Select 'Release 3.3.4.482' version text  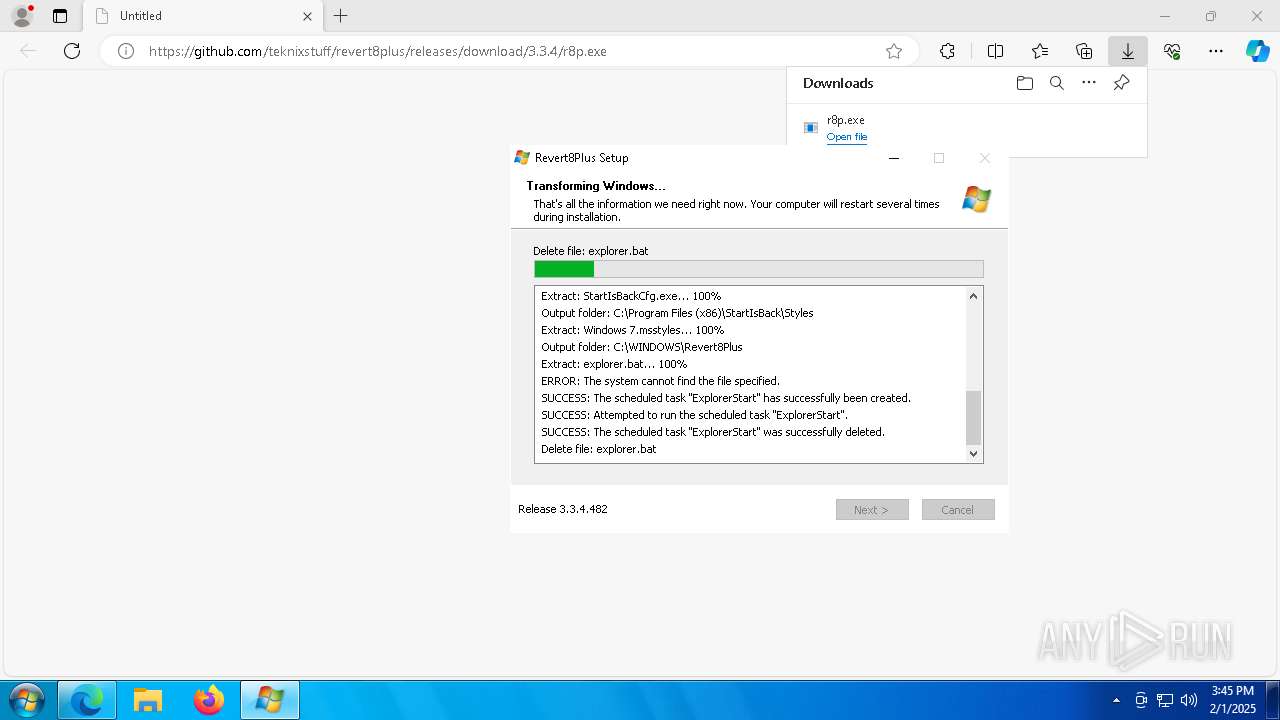pyautogui.click(x=563, y=509)
